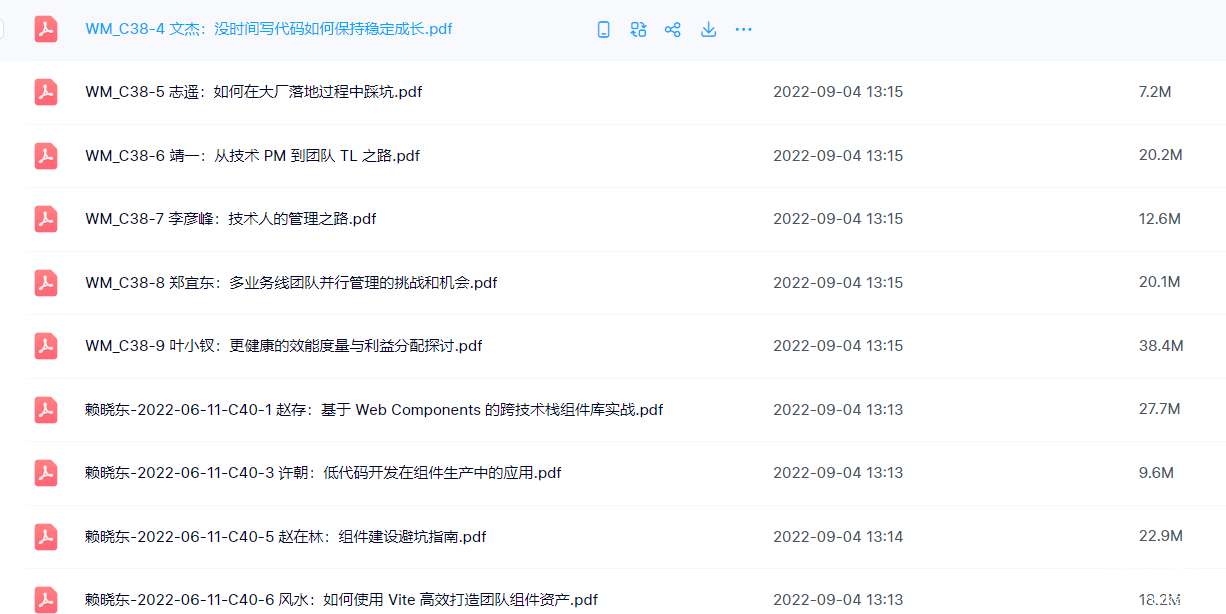1226x614 pixels.
Task: Click the phone icon on the hovered row
Action: tap(603, 30)
